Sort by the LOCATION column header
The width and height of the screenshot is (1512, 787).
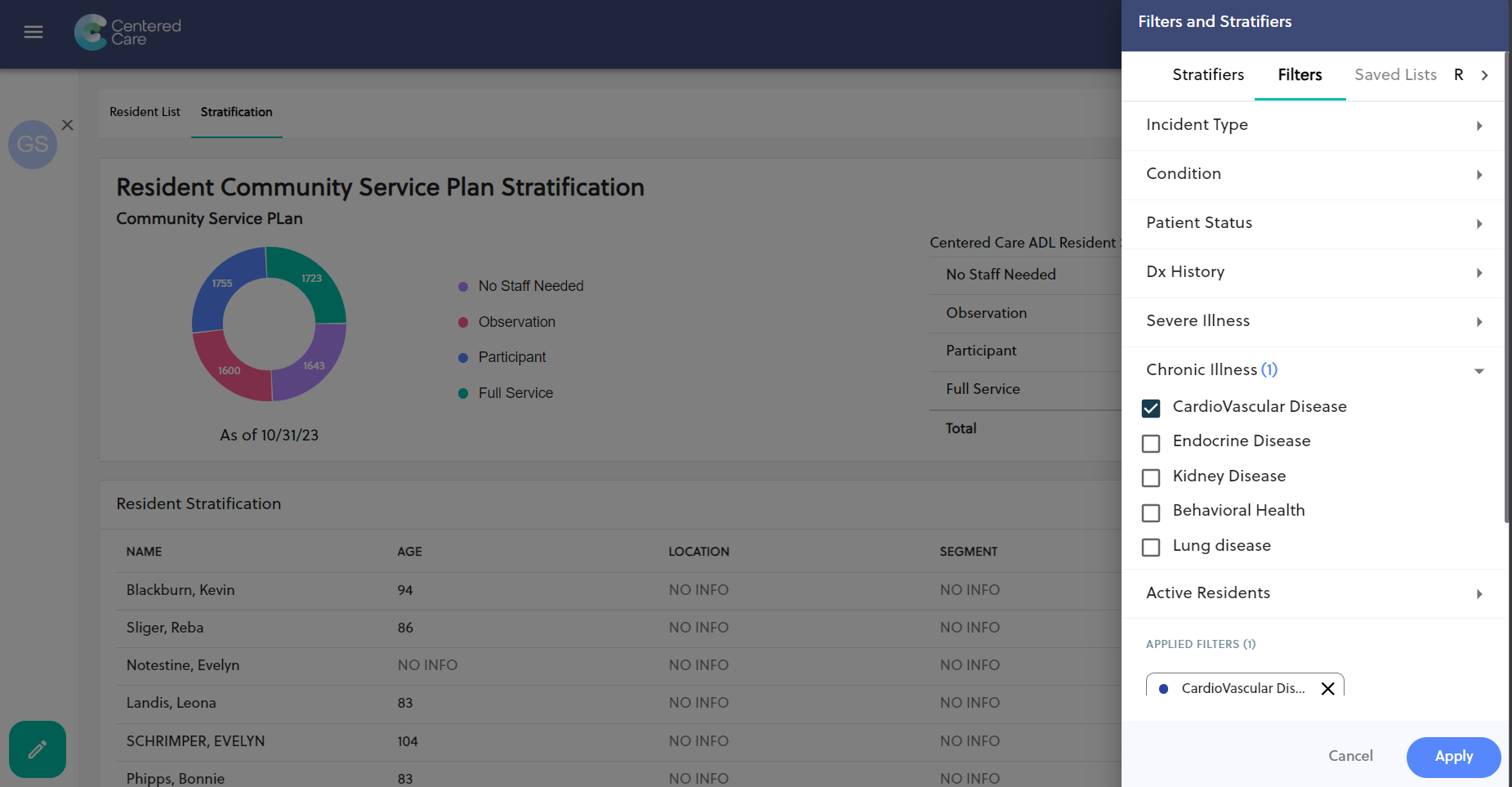698,552
